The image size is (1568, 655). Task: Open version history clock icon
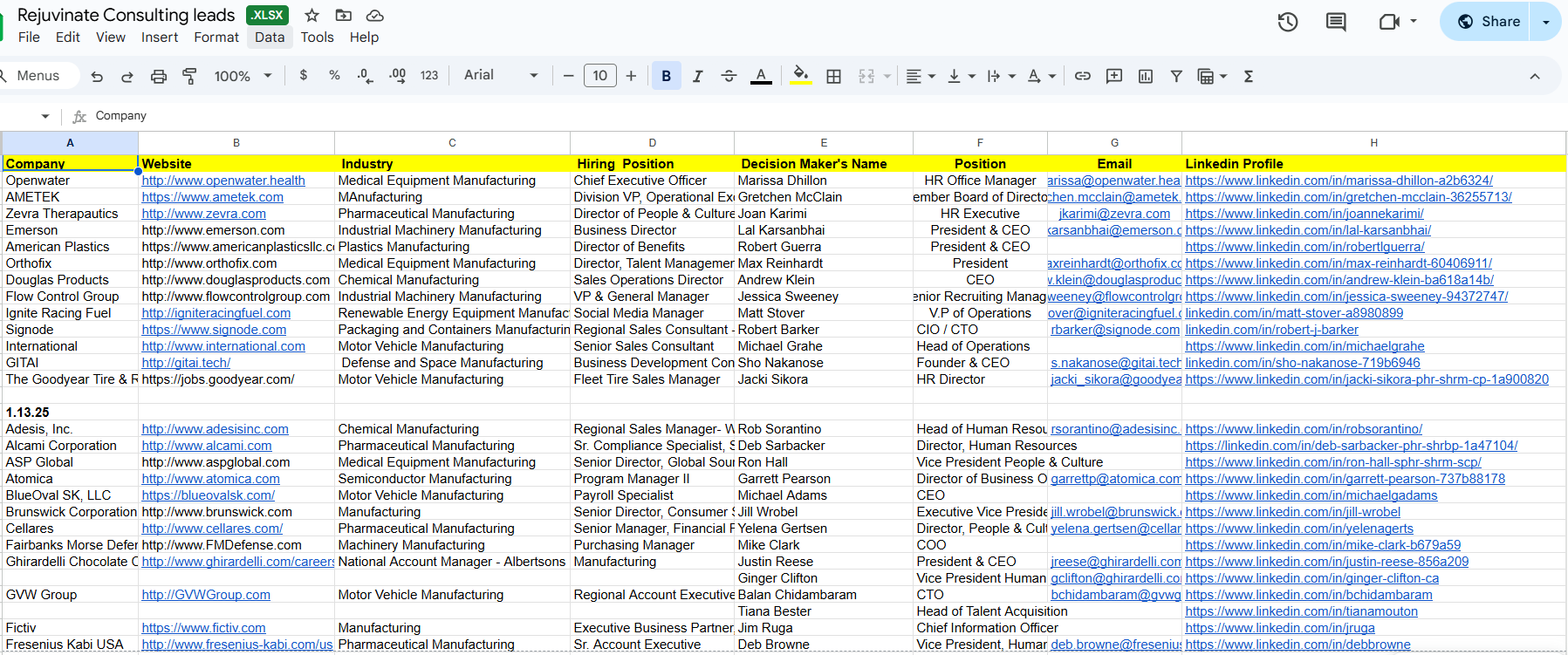[1287, 22]
